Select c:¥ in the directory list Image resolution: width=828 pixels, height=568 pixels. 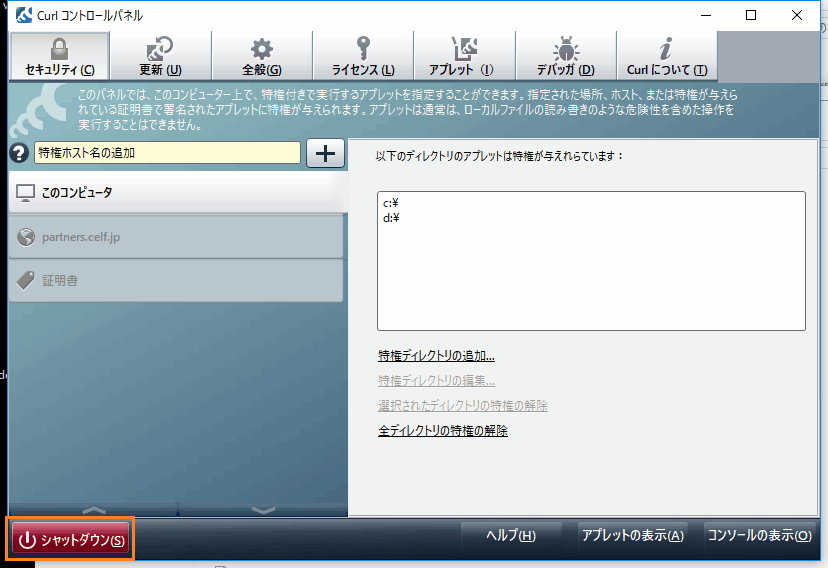[x=391, y=203]
